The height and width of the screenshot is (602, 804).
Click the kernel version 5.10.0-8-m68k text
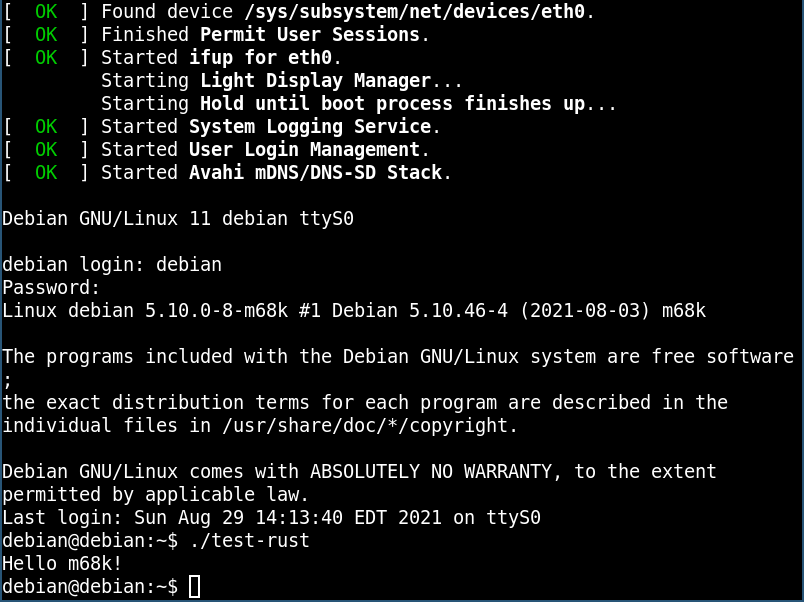point(216,311)
